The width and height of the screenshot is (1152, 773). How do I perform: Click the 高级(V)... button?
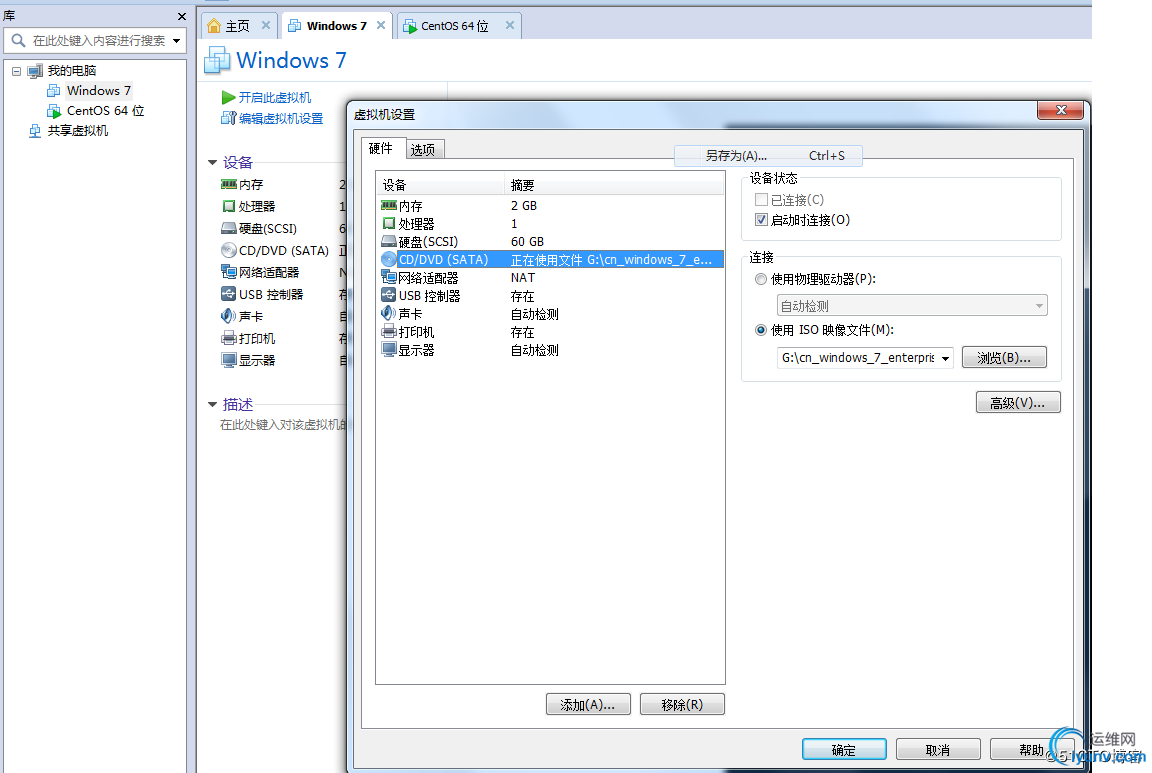point(1018,403)
